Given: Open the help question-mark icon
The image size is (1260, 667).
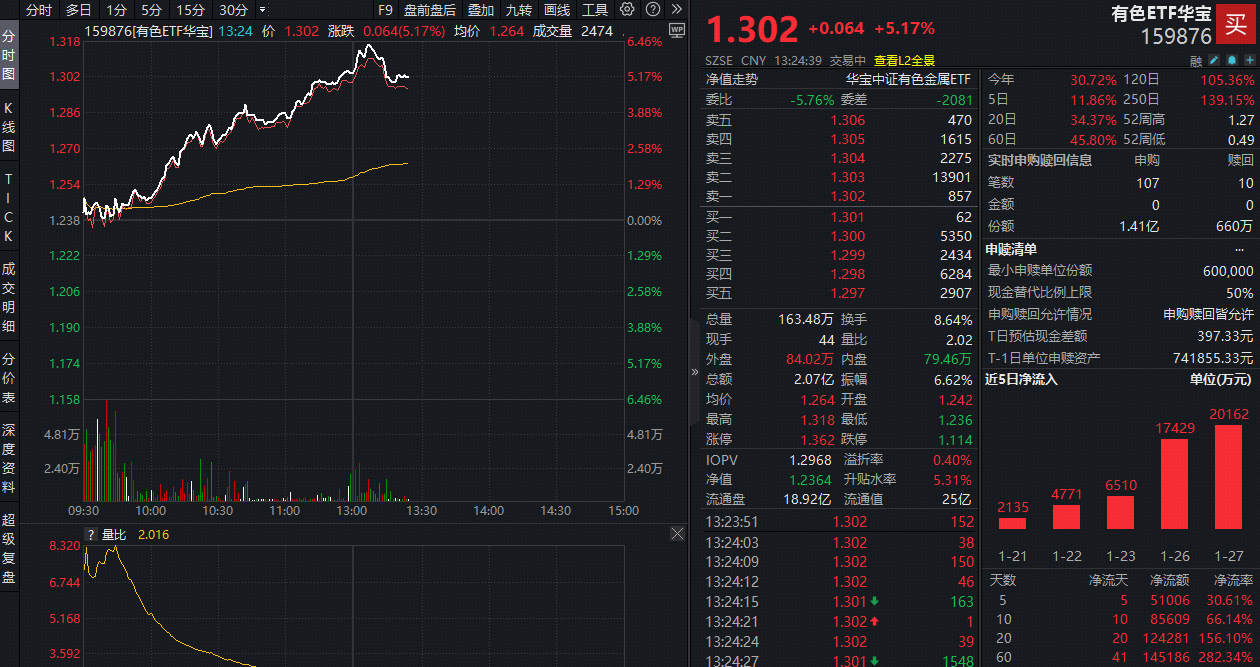Looking at the screenshot, I should point(653,10).
